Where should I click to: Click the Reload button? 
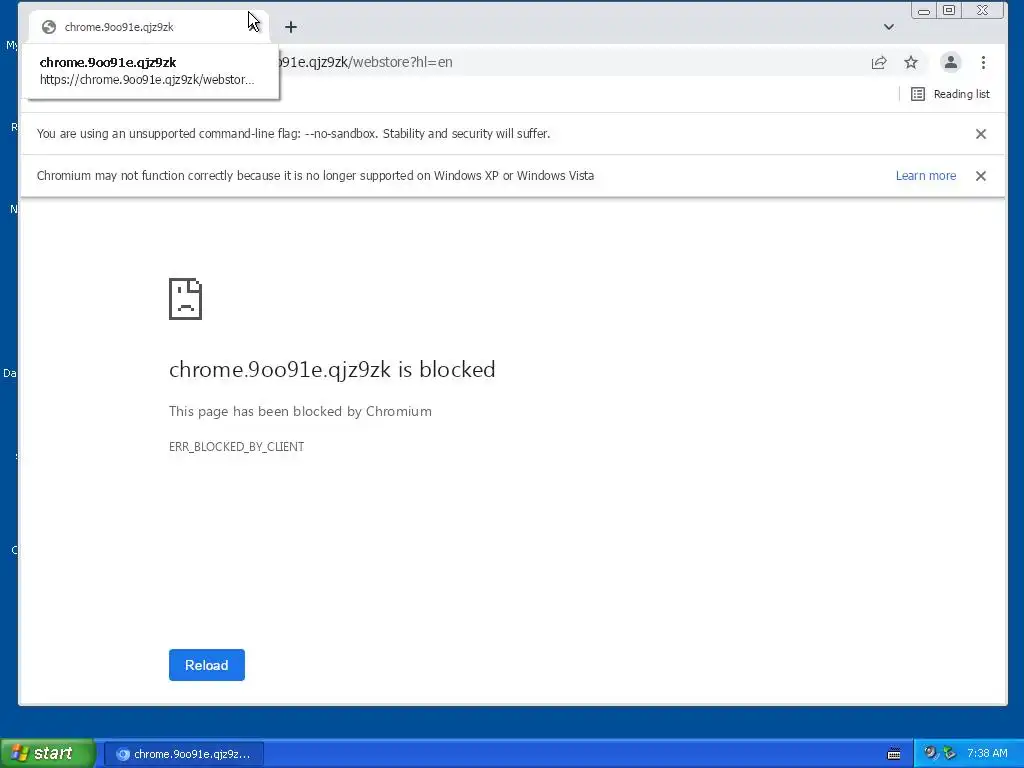click(206, 665)
